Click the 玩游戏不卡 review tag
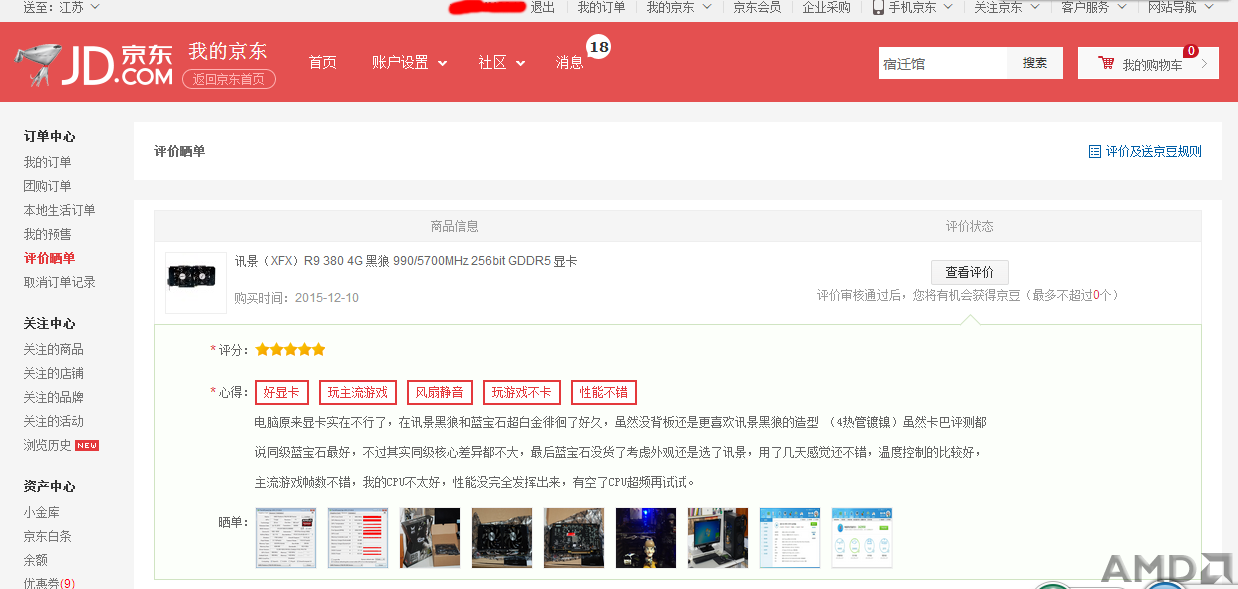The width and height of the screenshot is (1238, 589). 522,392
